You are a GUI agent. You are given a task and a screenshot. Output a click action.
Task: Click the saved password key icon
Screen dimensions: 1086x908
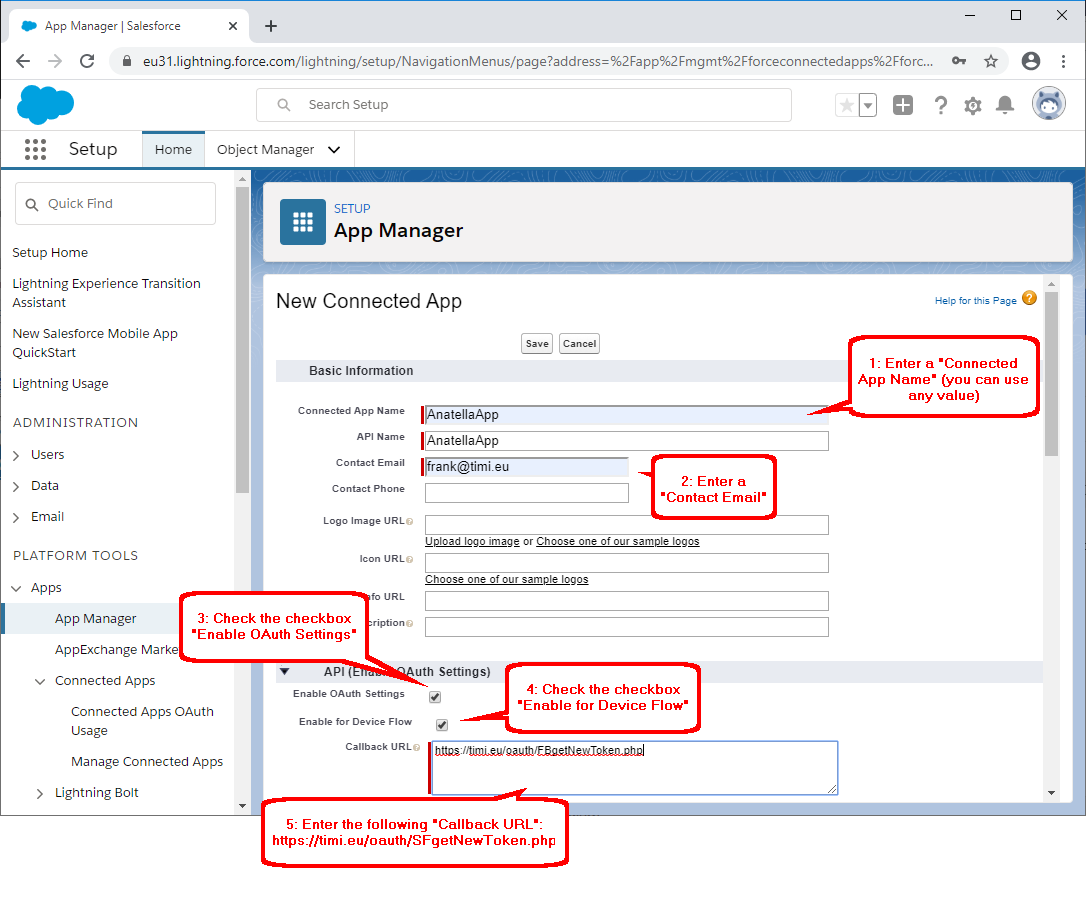959,61
